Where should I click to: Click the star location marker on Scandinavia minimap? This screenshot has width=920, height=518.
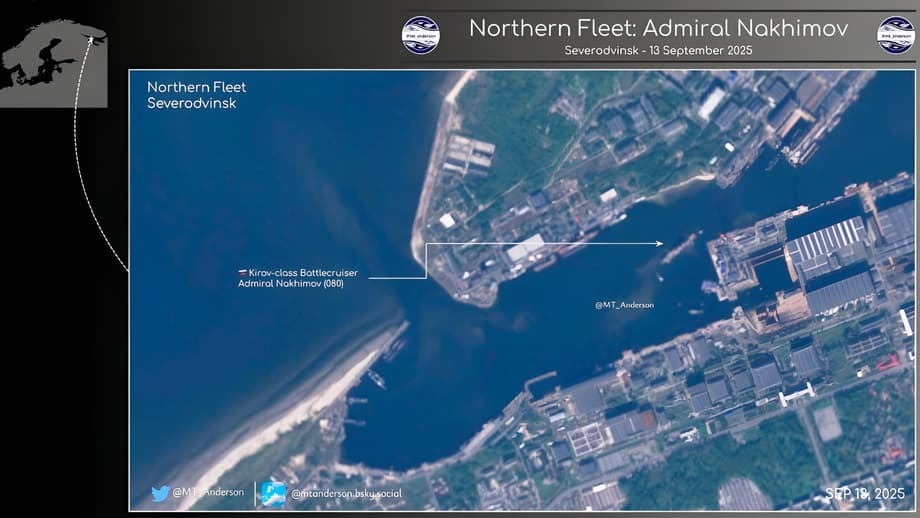coord(92,39)
